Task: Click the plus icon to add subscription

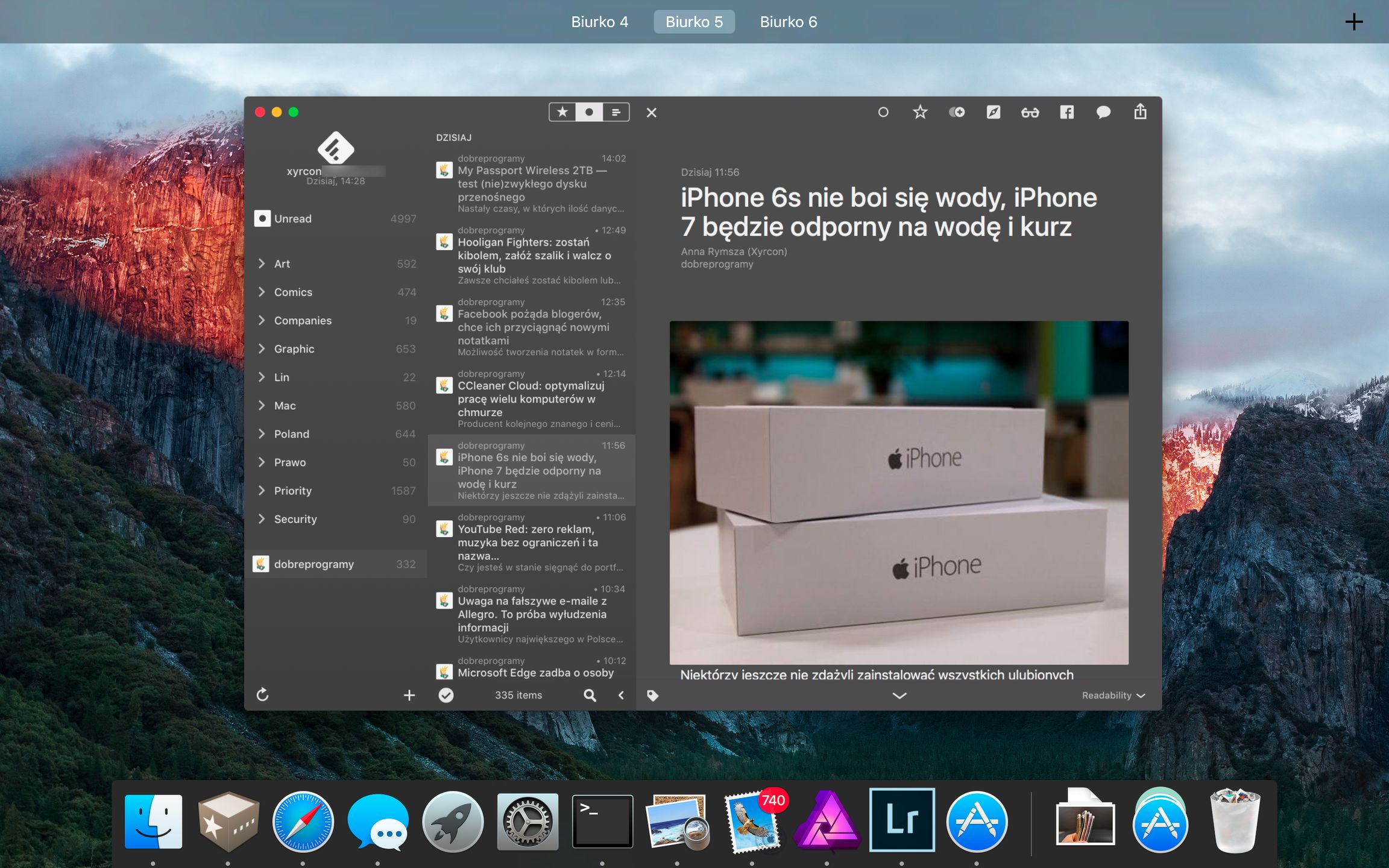Action: coord(409,695)
